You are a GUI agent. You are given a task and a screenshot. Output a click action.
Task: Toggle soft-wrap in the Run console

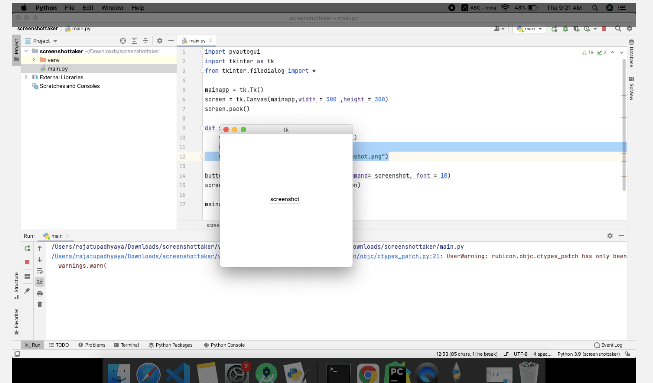click(40, 271)
